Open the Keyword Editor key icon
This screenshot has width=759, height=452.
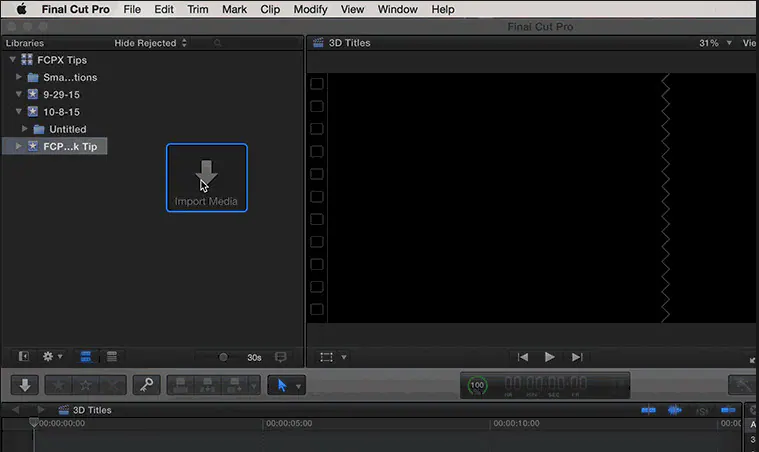146,386
